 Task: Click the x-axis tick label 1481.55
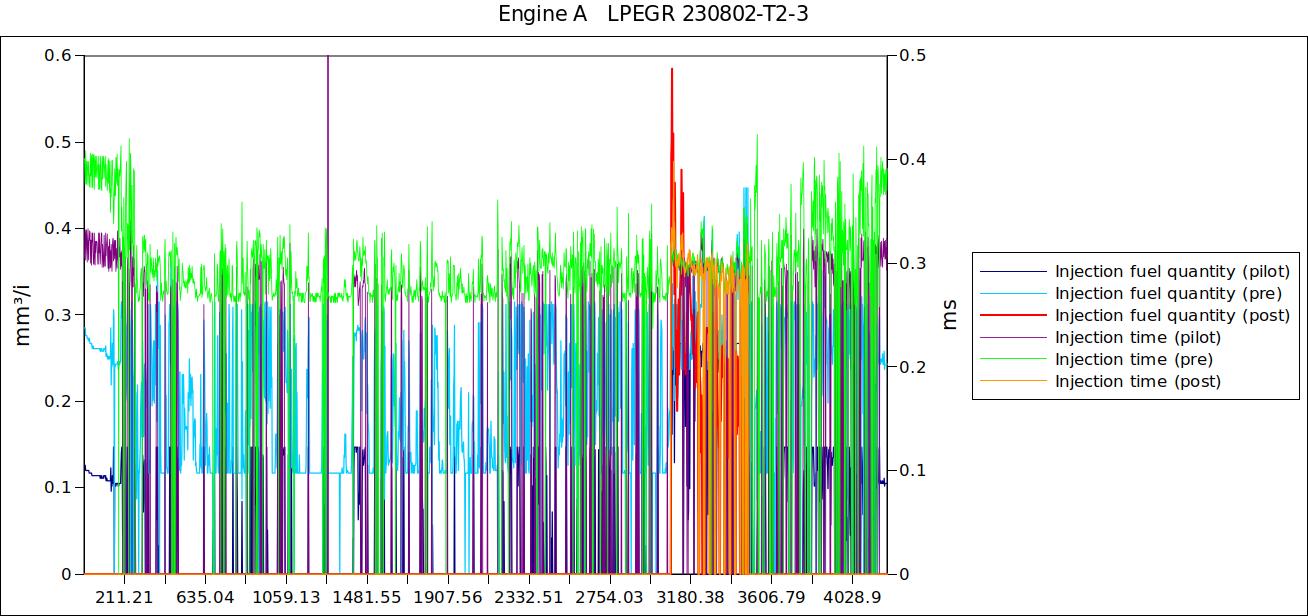point(368,597)
